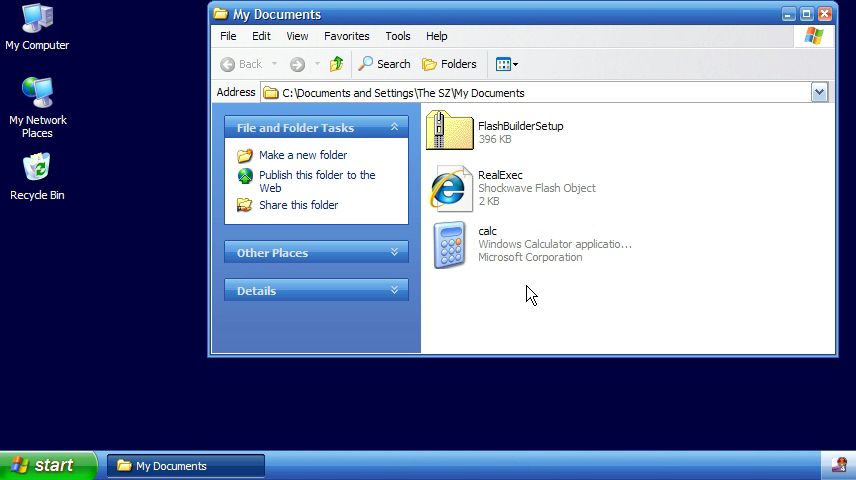Select the RealExec Shockwave Flash file icon
The height and width of the screenshot is (480, 856).
click(x=449, y=188)
